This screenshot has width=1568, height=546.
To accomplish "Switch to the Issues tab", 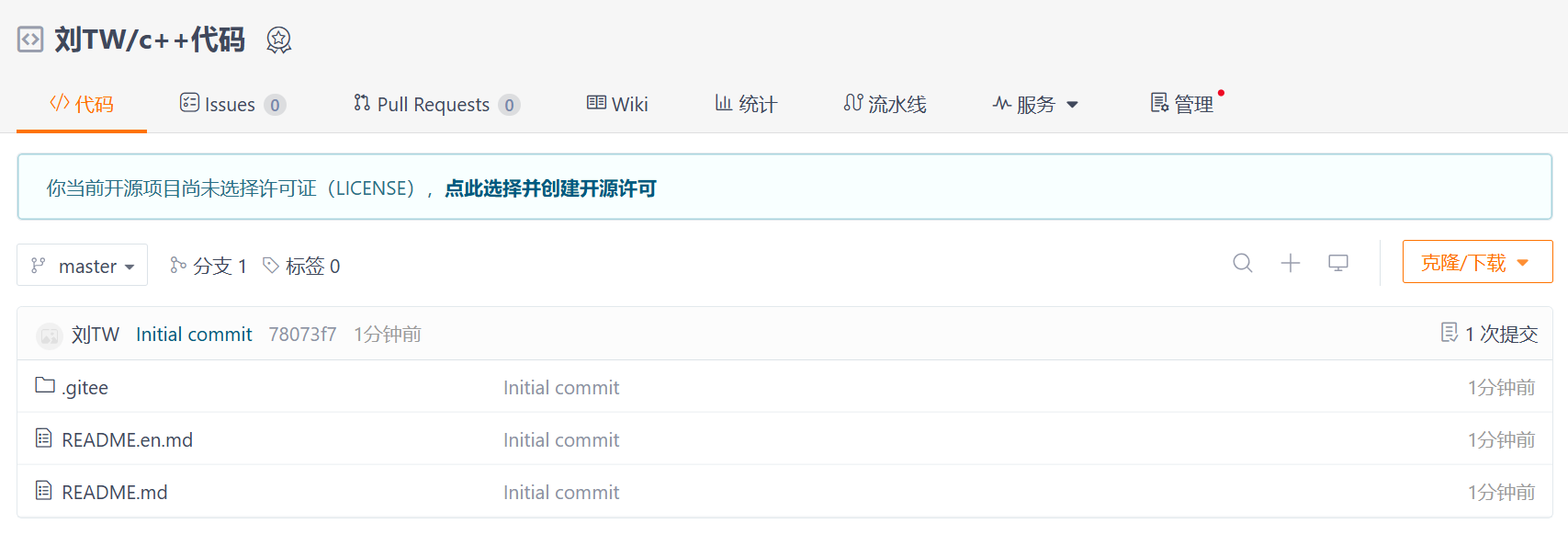I will [232, 104].
